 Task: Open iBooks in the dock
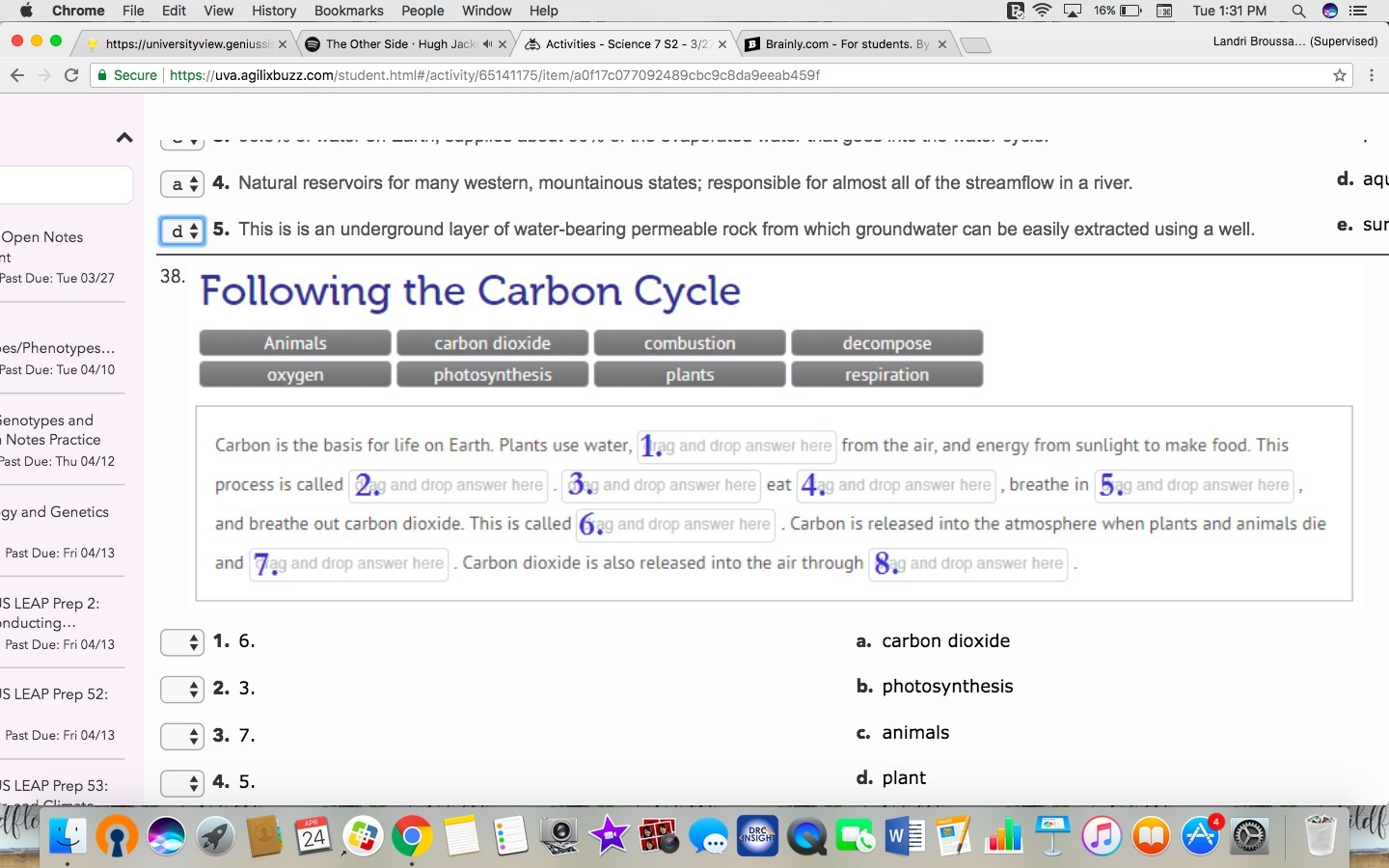click(1151, 835)
